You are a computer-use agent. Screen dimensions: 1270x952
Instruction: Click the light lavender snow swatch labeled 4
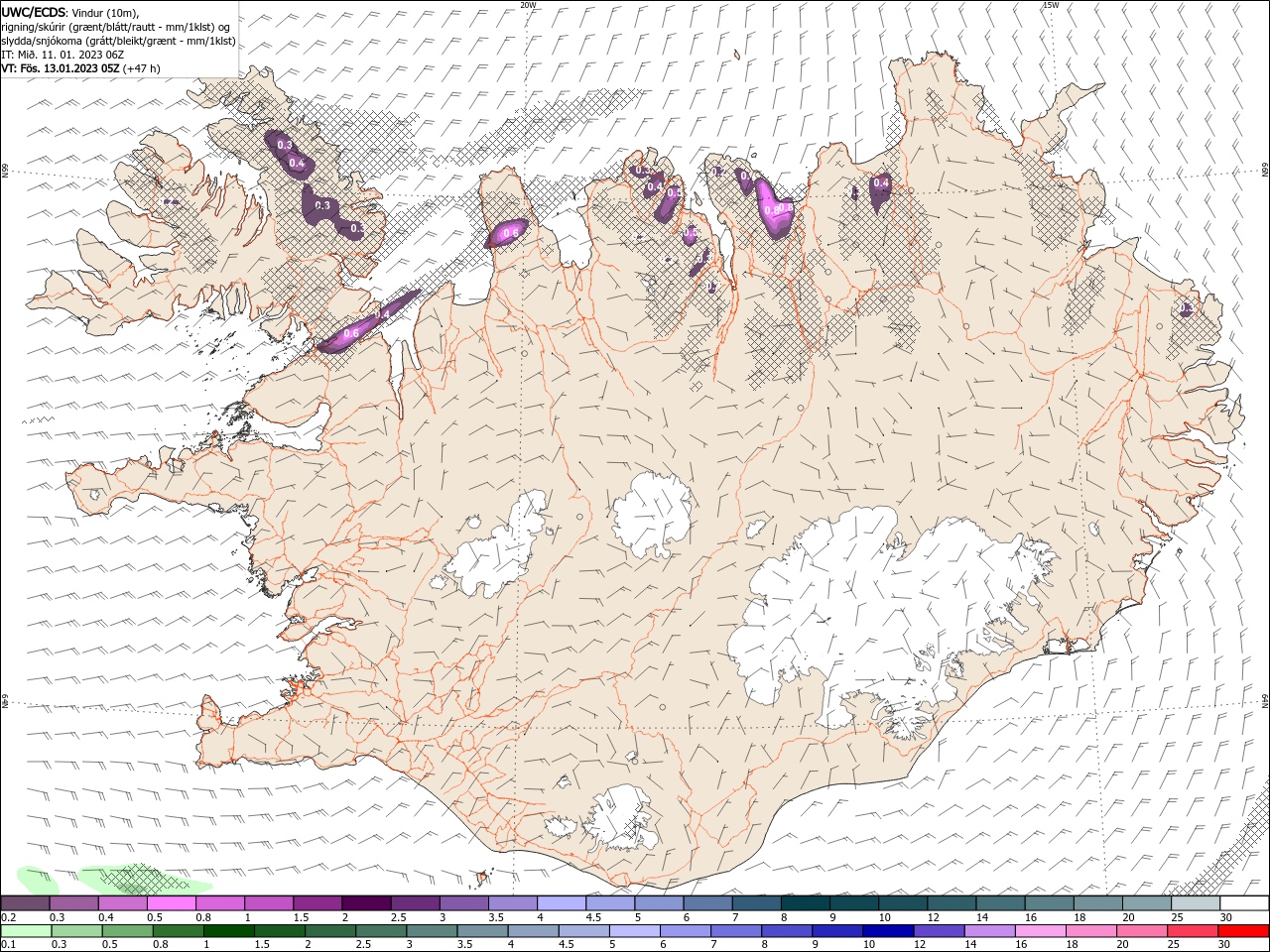561,903
